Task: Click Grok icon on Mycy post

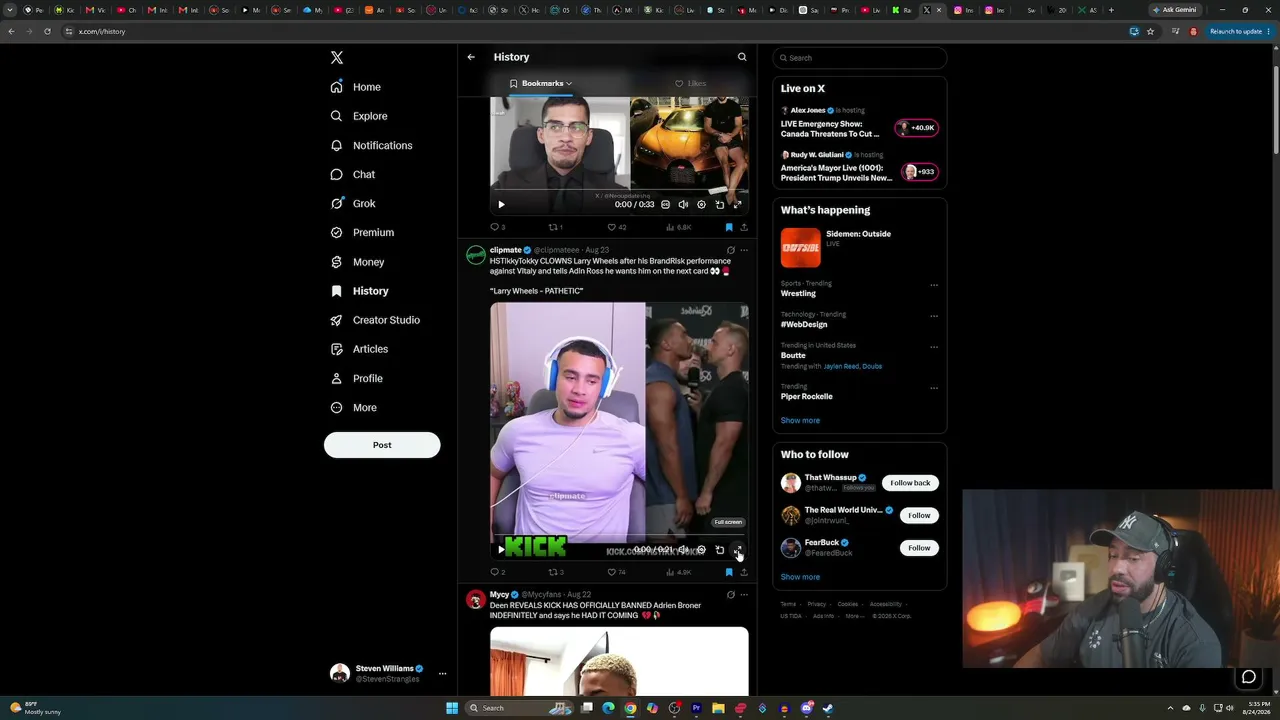Action: pos(731,595)
